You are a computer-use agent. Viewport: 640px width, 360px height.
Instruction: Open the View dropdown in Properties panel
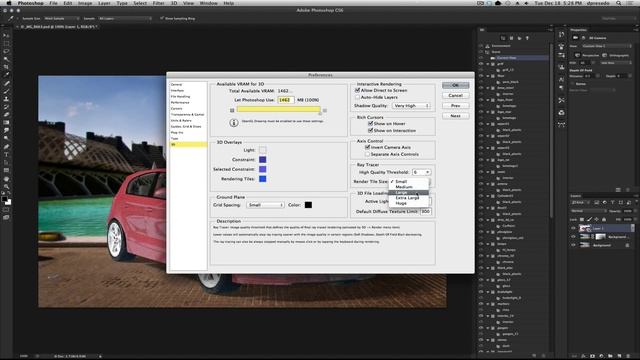click(x=607, y=46)
